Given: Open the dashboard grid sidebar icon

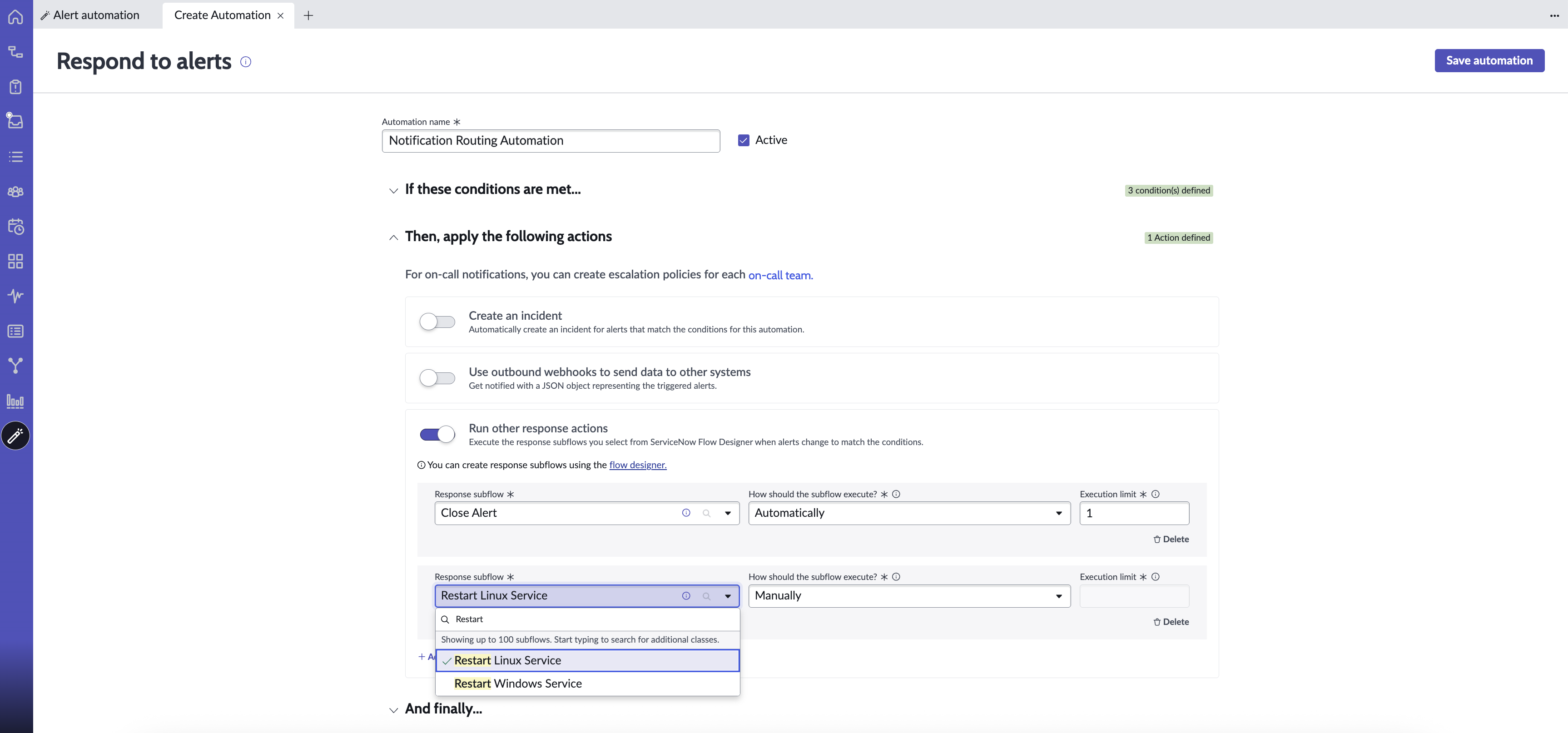Looking at the screenshot, I should [16, 261].
